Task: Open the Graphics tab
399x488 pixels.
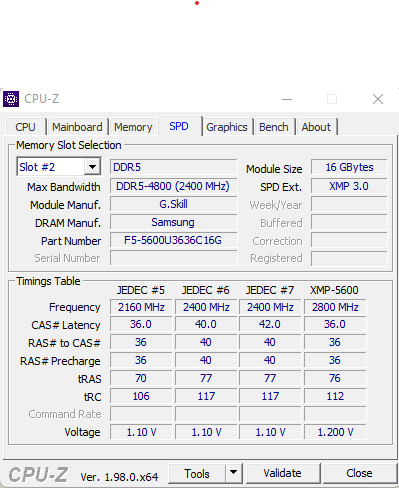Action: (227, 127)
